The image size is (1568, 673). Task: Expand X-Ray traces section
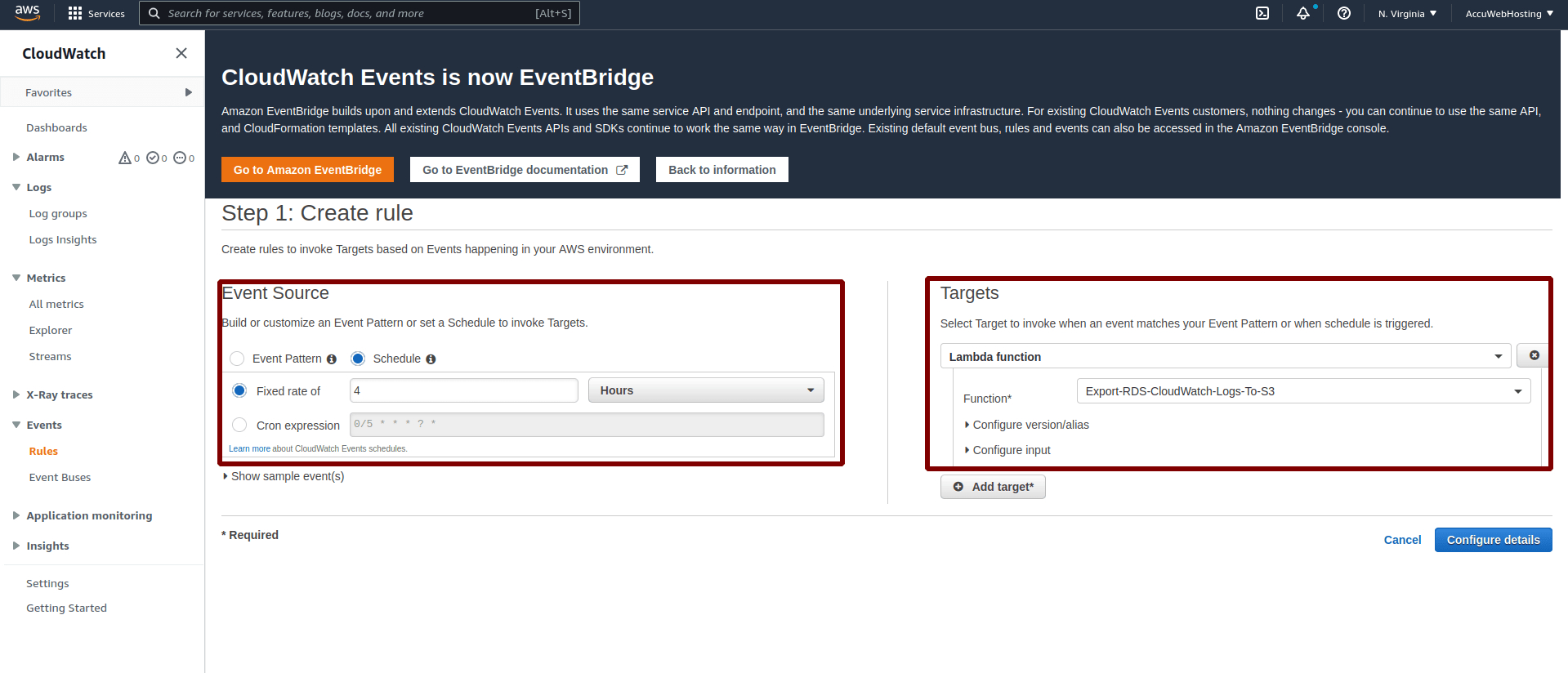click(x=16, y=394)
